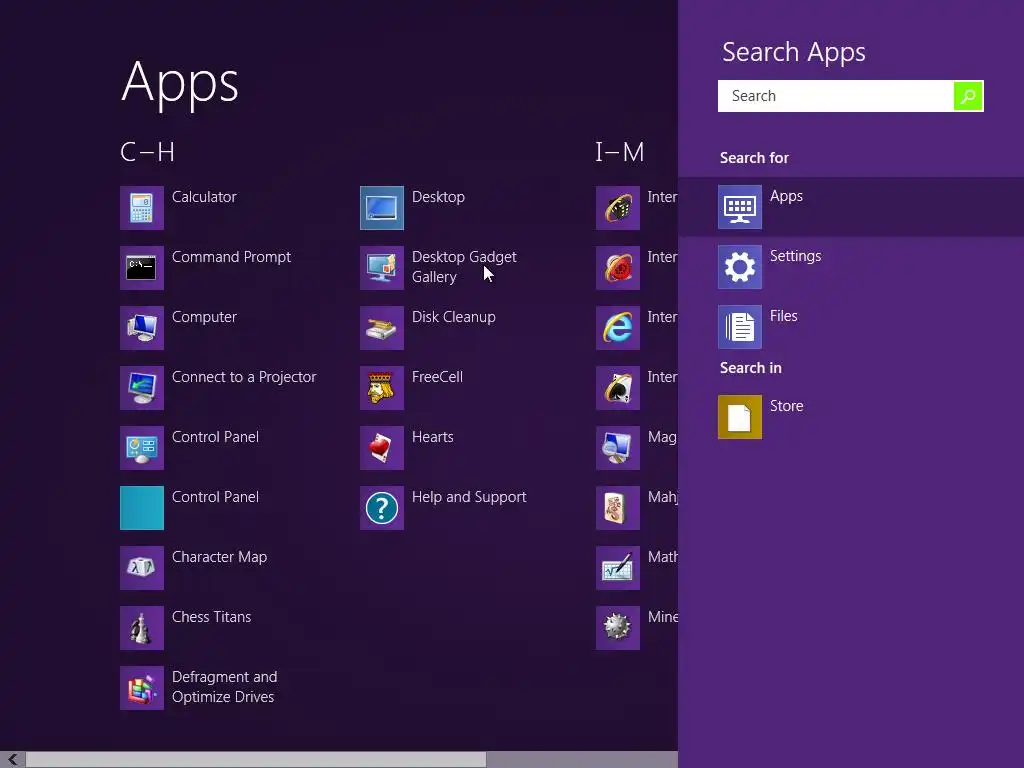Select the Connect to a Projector icon

[142, 388]
